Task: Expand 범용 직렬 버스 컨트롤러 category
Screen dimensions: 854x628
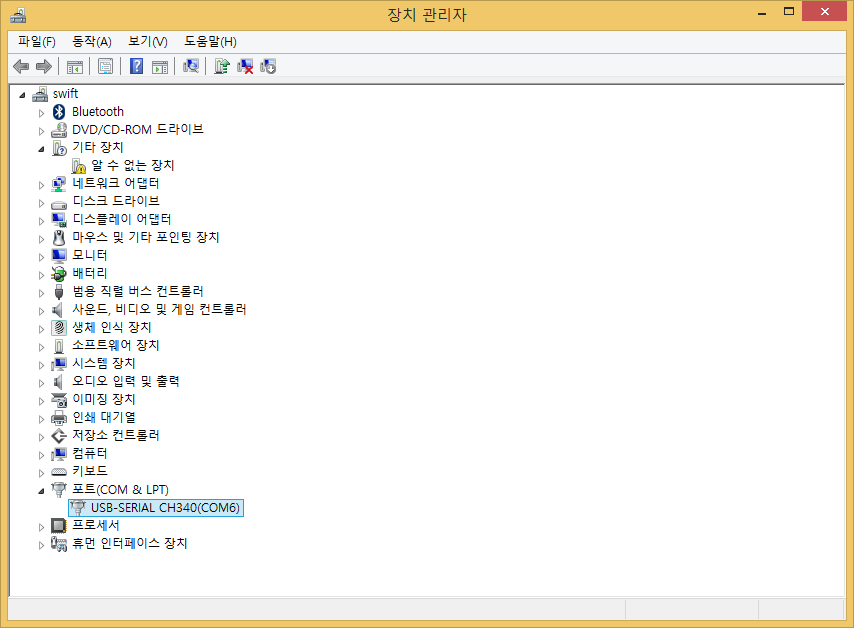Action: (x=41, y=293)
